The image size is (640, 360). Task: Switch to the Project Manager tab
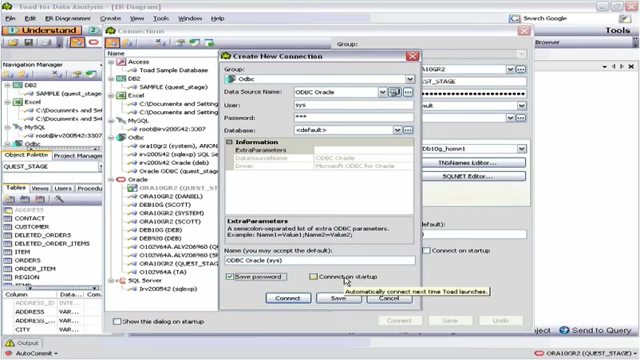[77, 156]
